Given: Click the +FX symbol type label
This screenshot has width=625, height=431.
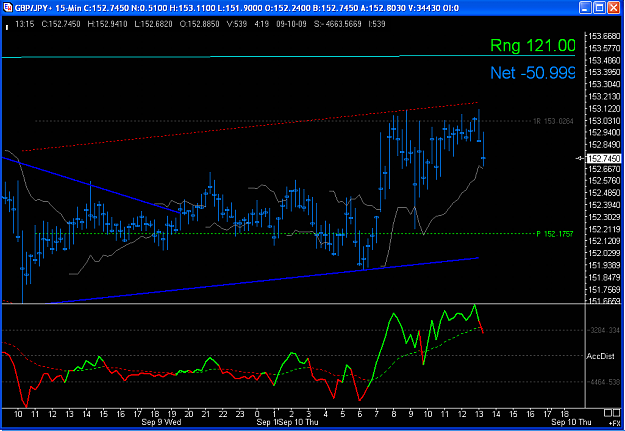Looking at the screenshot, I should click(614, 423).
